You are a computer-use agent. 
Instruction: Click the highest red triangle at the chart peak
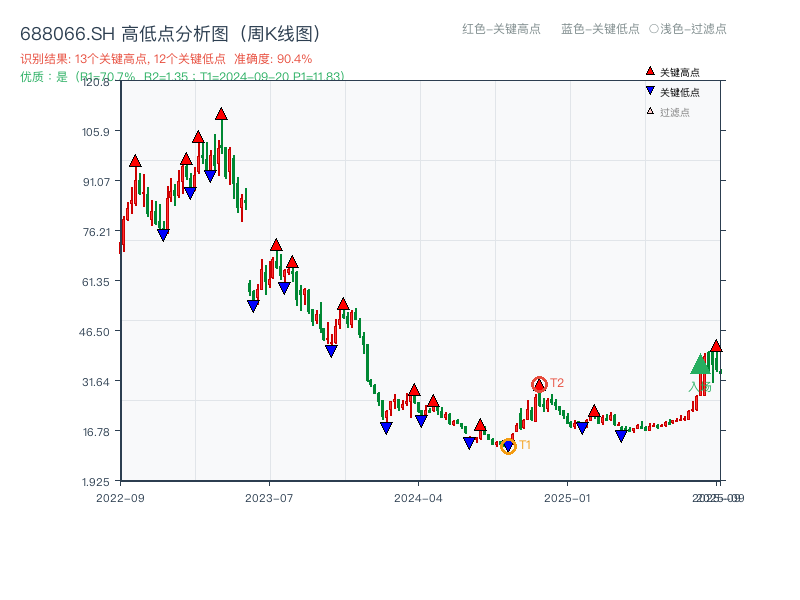(221, 113)
